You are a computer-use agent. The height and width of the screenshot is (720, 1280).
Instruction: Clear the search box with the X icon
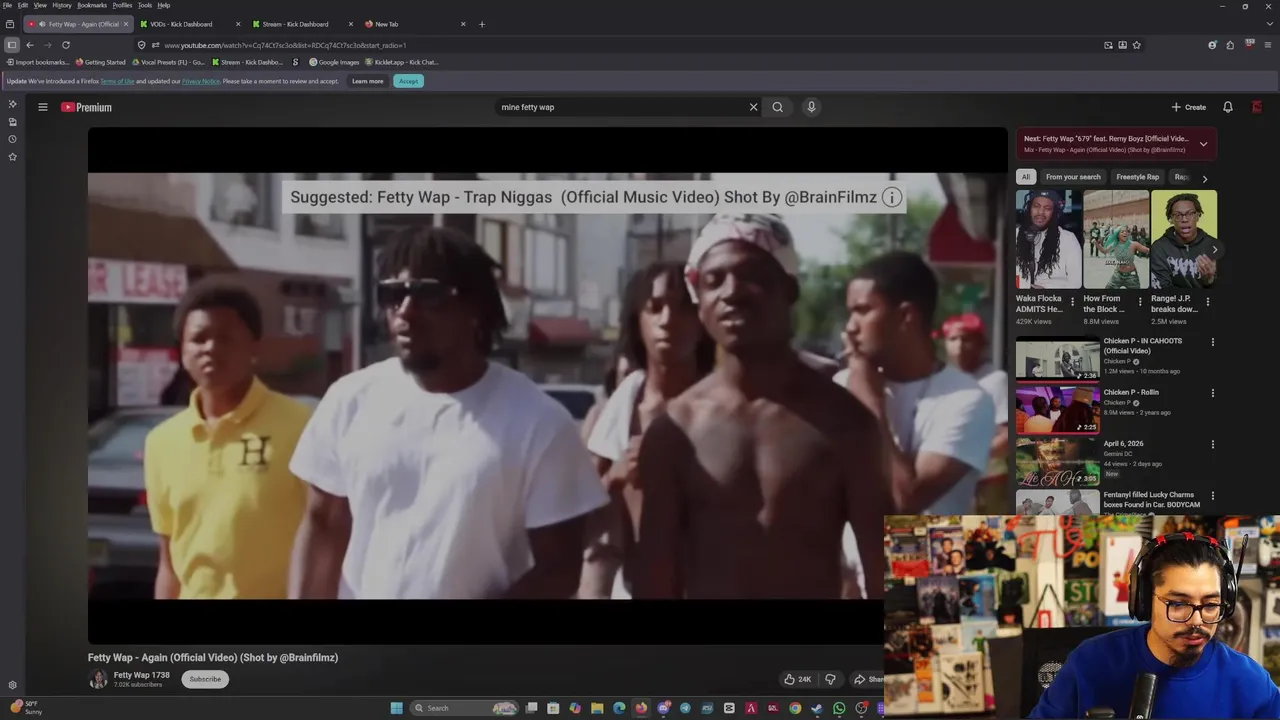(754, 107)
